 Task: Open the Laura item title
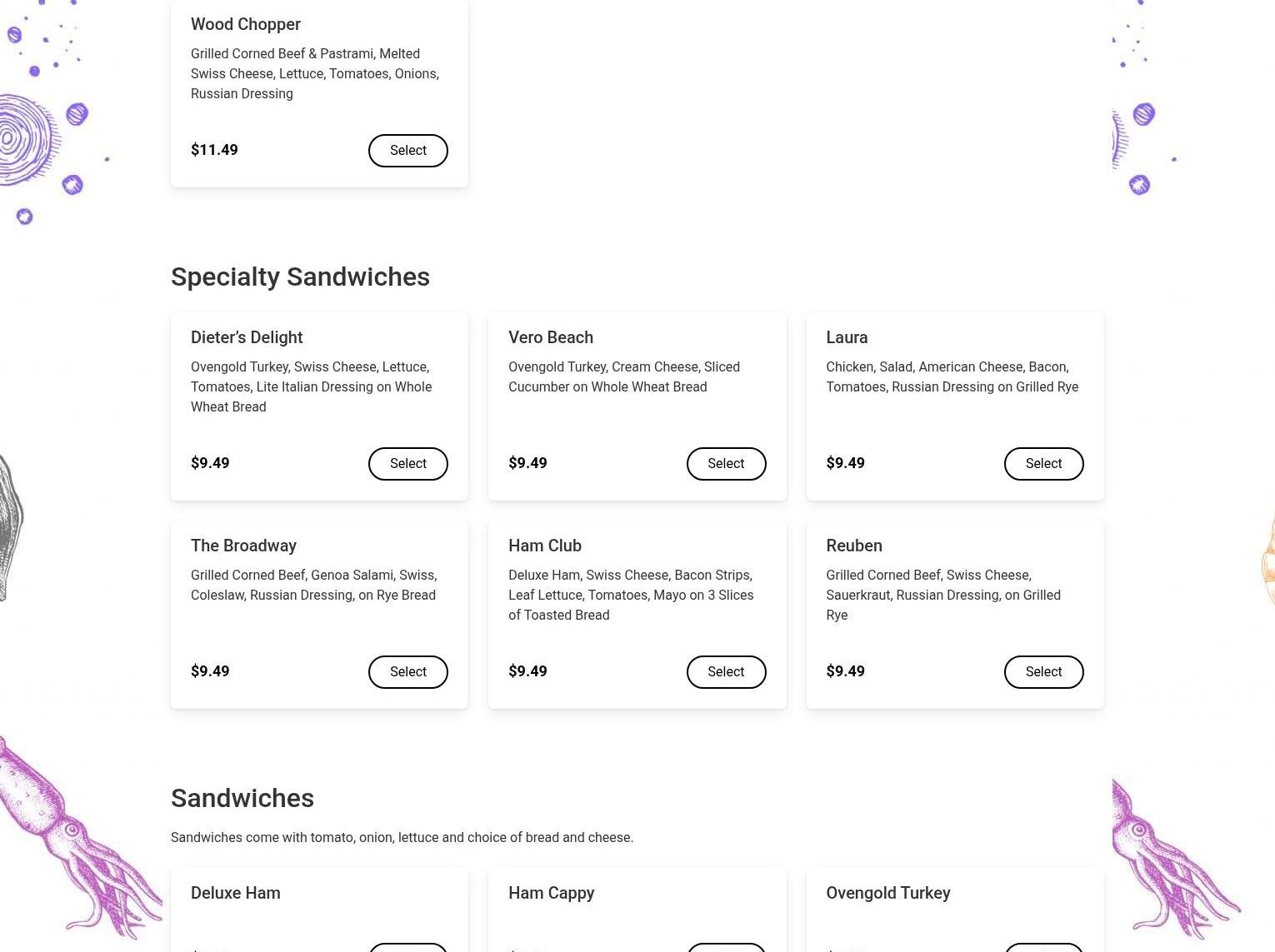(847, 337)
